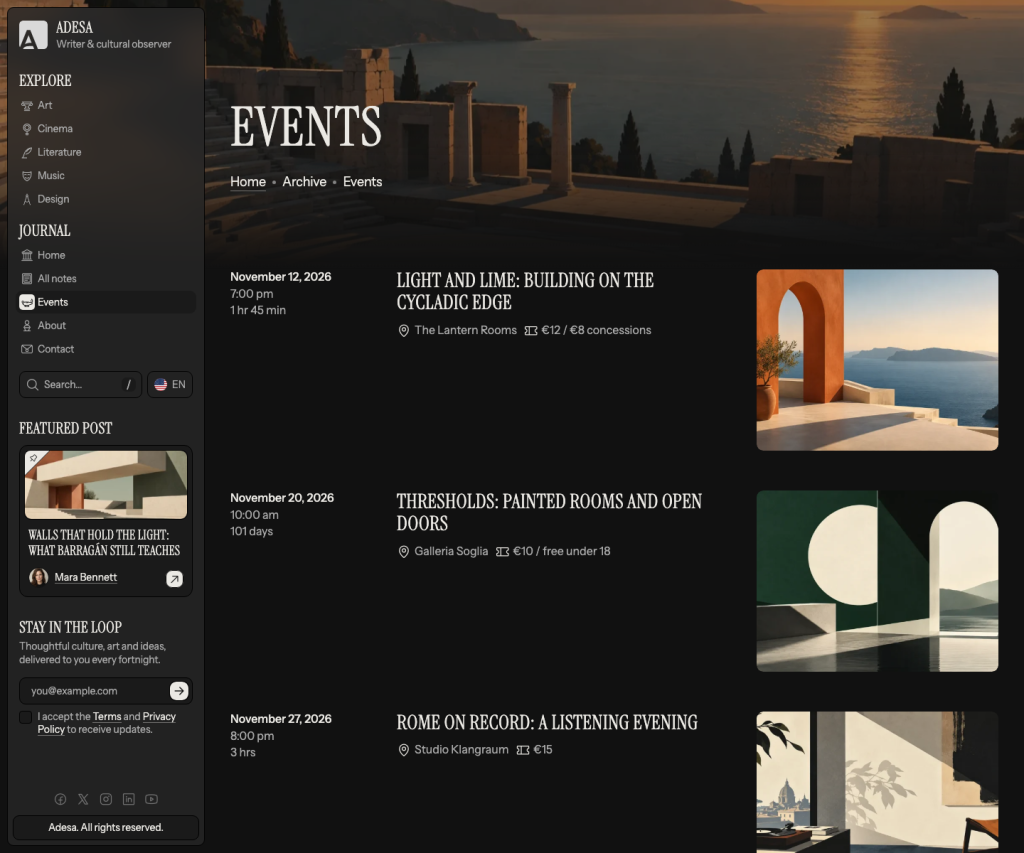Click the Adesa logo icon
The height and width of the screenshot is (853, 1024).
point(33,35)
